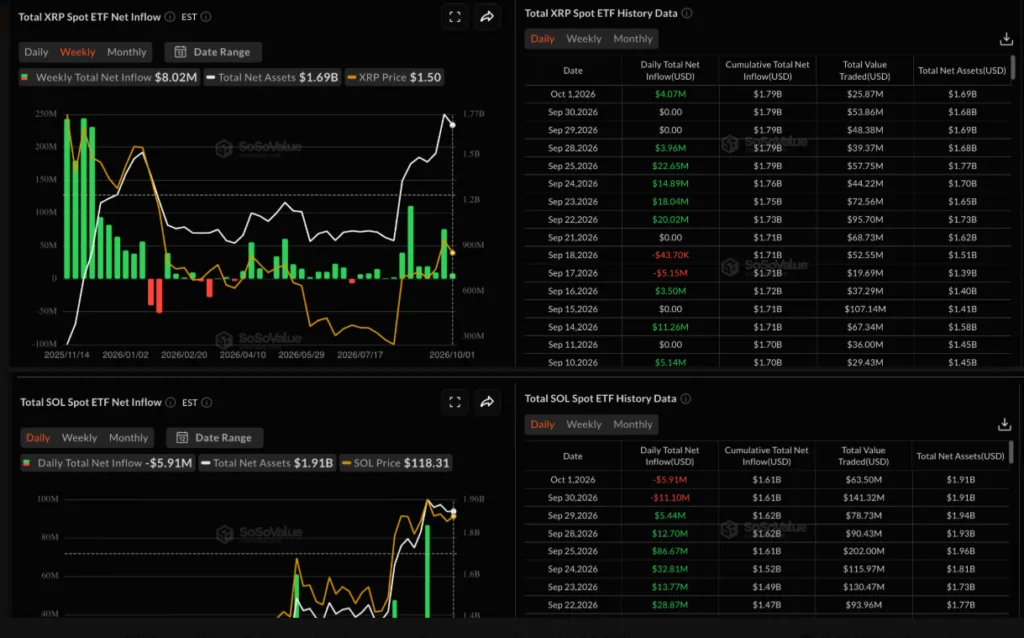Switch SOL history table to Weekly

coord(584,424)
